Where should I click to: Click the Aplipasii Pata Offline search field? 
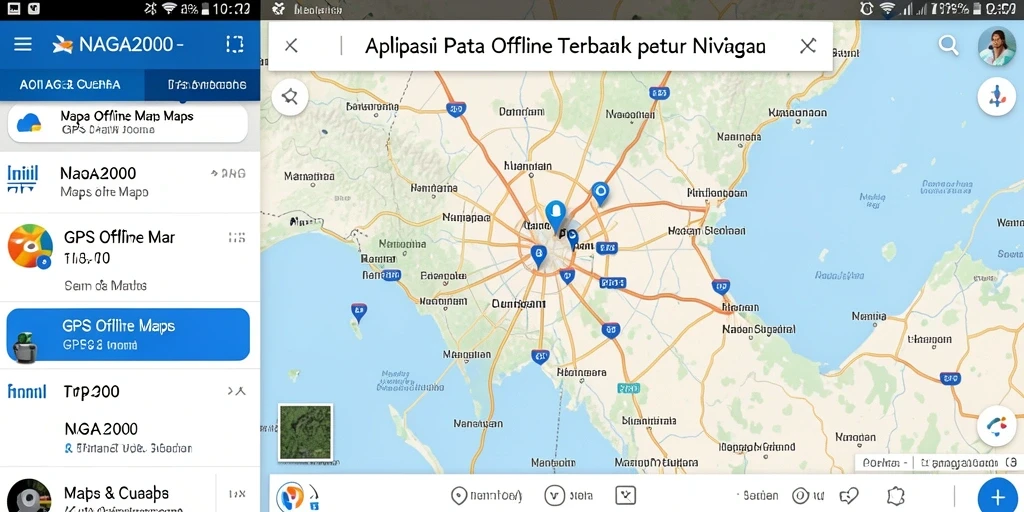click(565, 46)
